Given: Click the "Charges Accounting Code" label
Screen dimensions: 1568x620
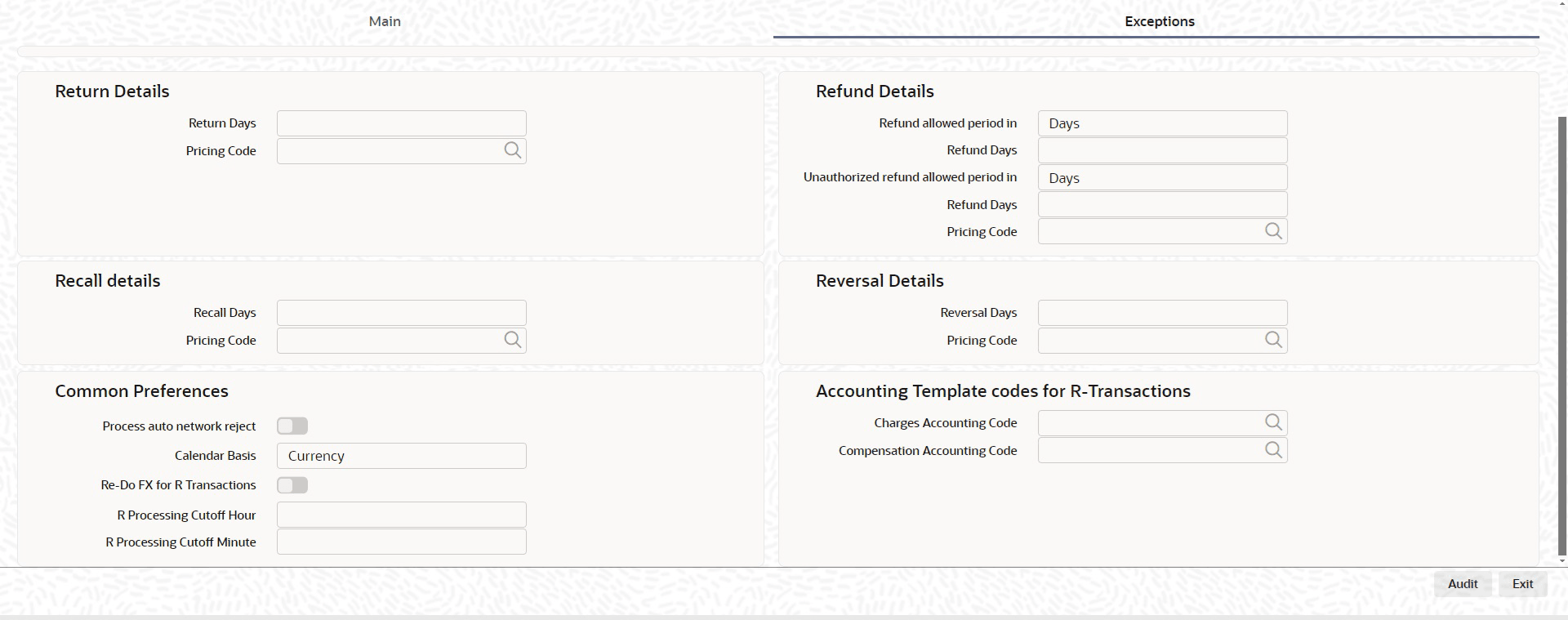Looking at the screenshot, I should [945, 423].
